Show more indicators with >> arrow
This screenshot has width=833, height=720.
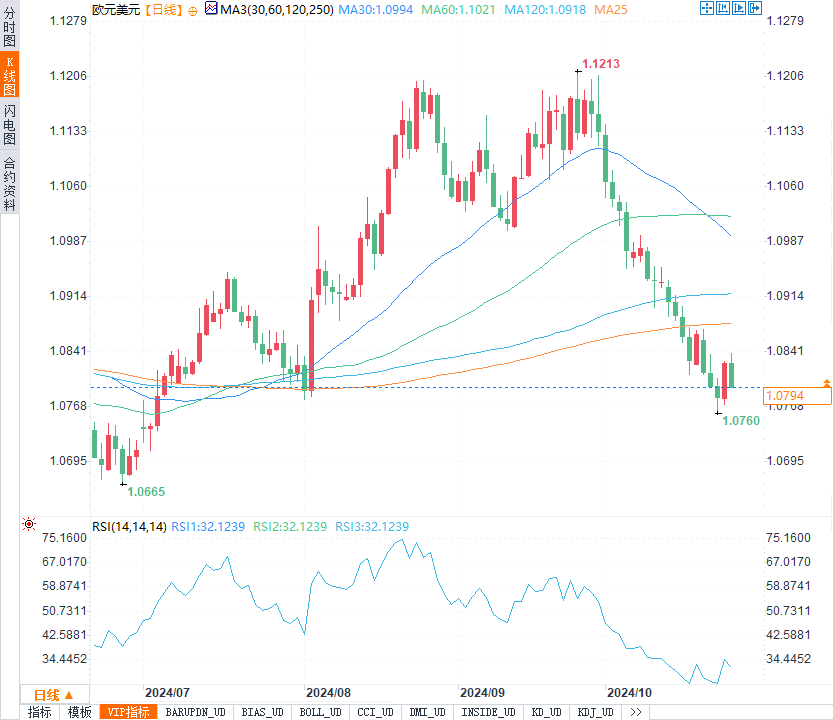(636, 712)
